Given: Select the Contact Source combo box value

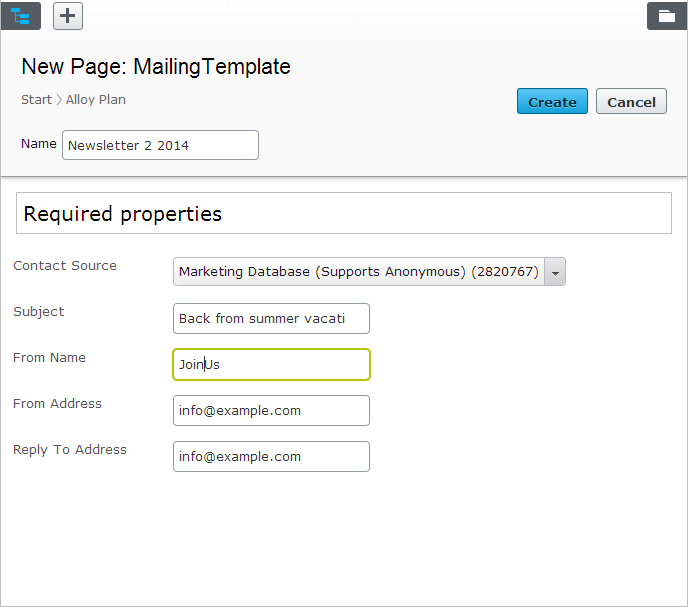Looking at the screenshot, I should [359, 272].
